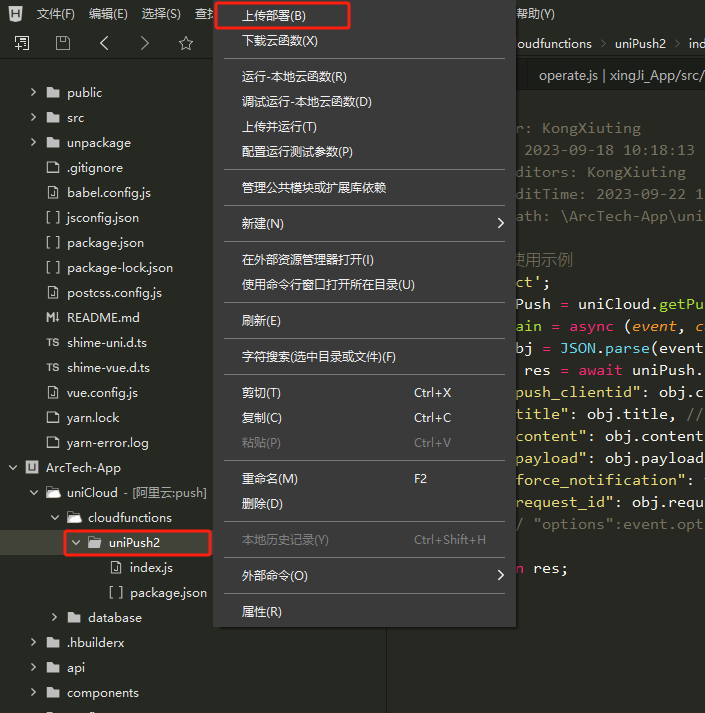Expand the public folder chevron

coord(33,92)
